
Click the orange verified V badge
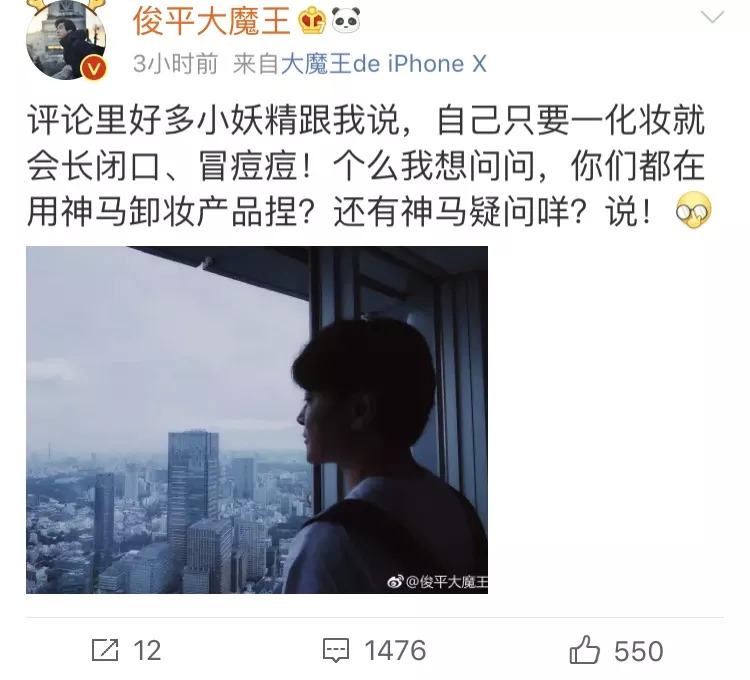click(x=94, y=68)
